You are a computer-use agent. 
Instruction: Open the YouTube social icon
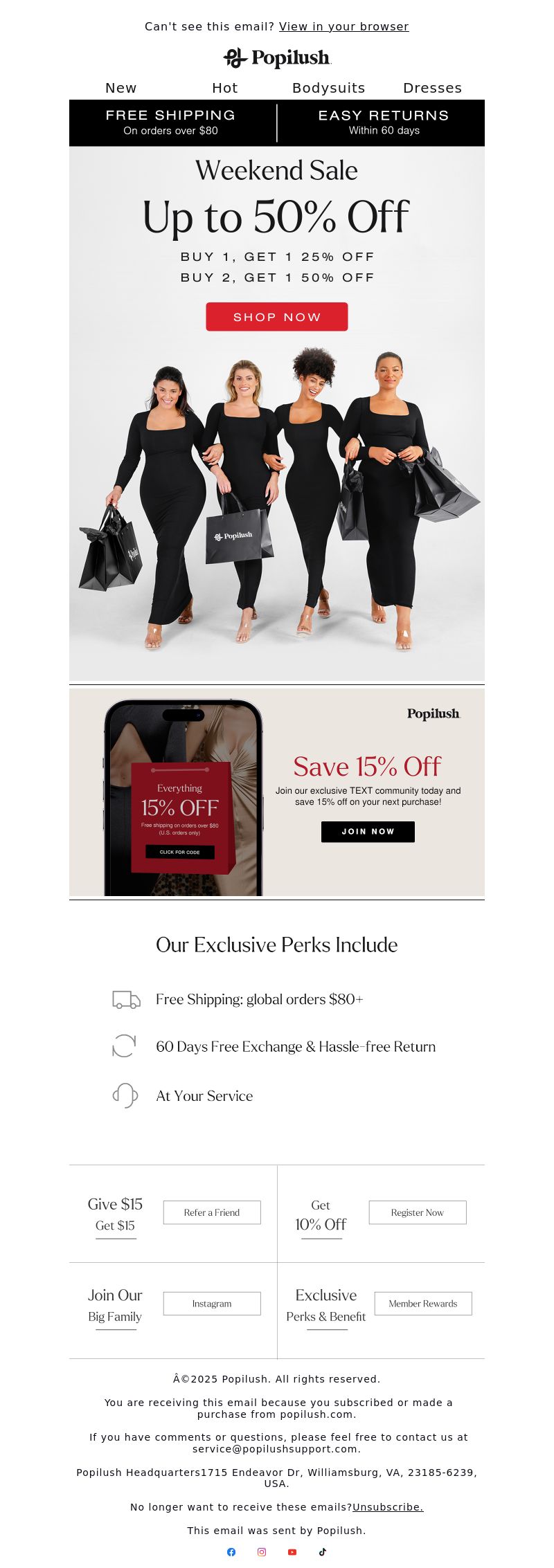[292, 1552]
